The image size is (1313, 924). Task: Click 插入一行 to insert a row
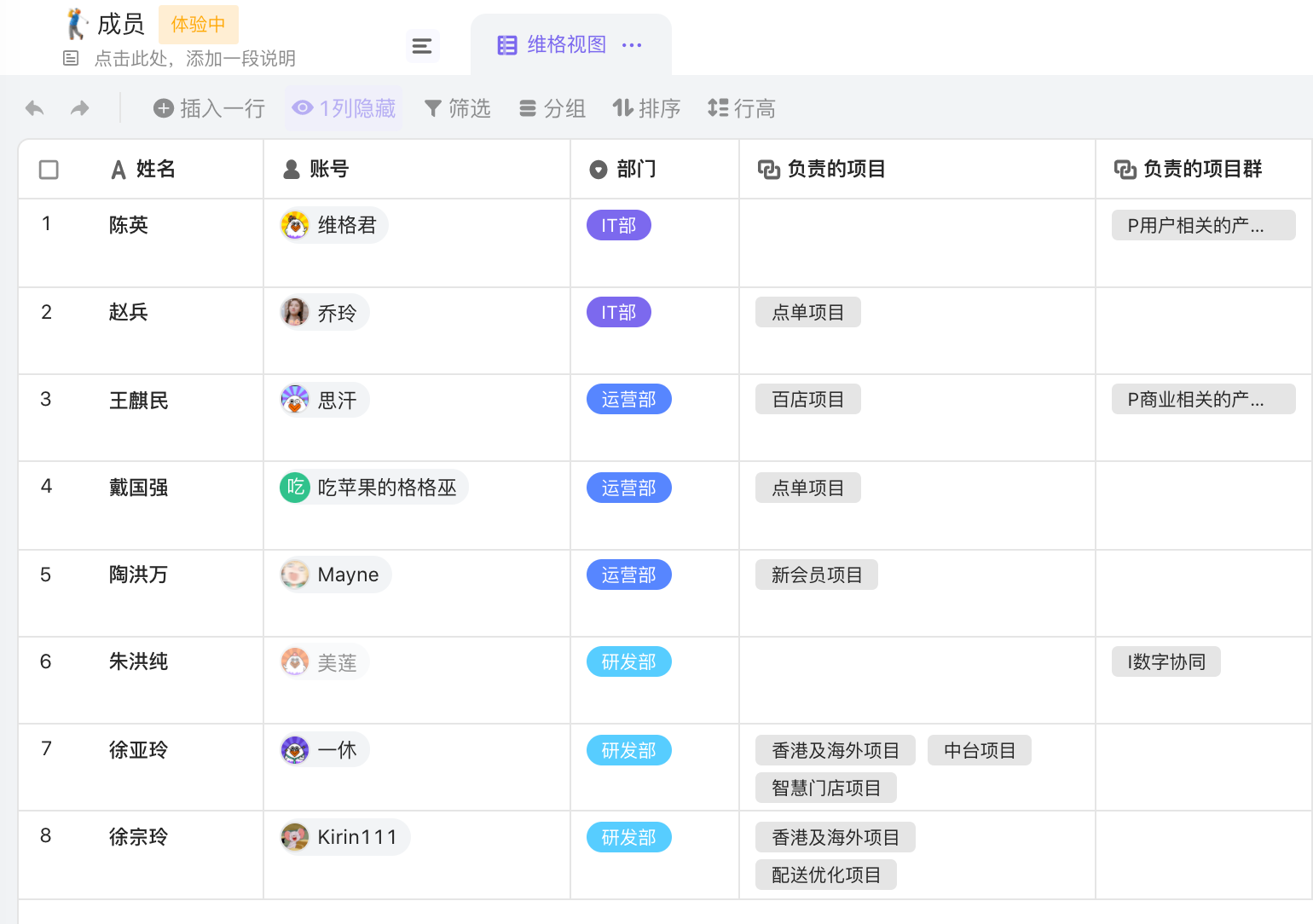click(210, 108)
